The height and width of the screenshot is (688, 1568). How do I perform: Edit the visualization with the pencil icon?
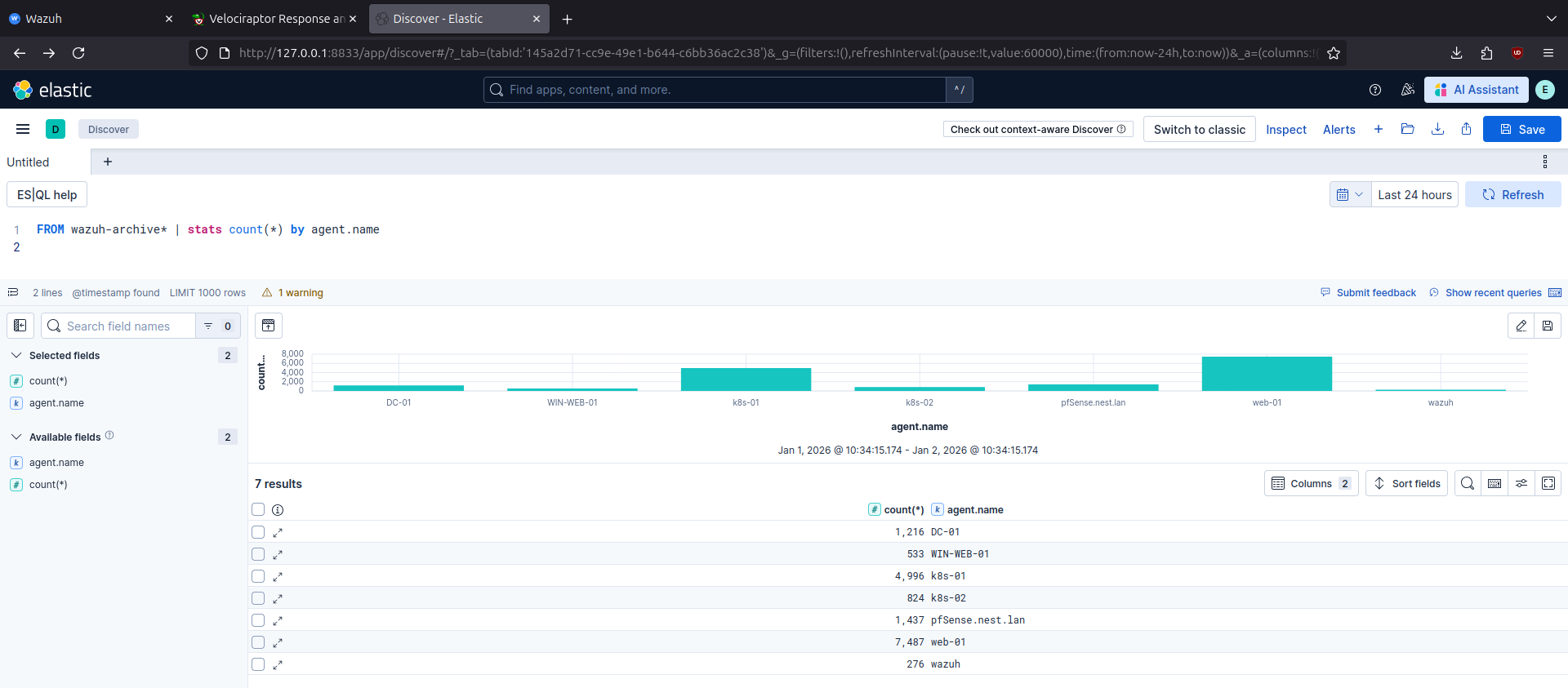[1521, 326]
